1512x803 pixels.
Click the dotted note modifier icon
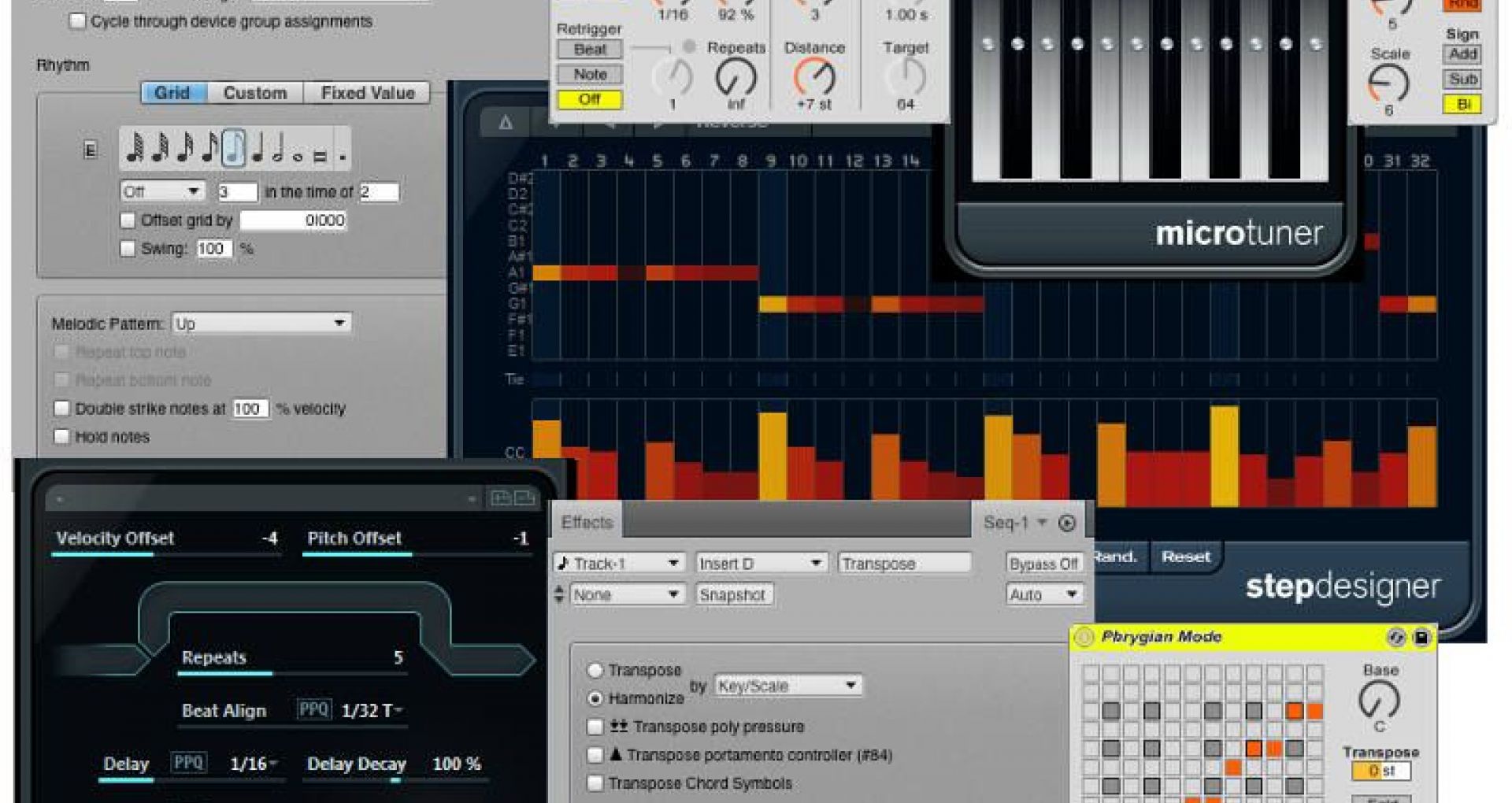click(343, 156)
